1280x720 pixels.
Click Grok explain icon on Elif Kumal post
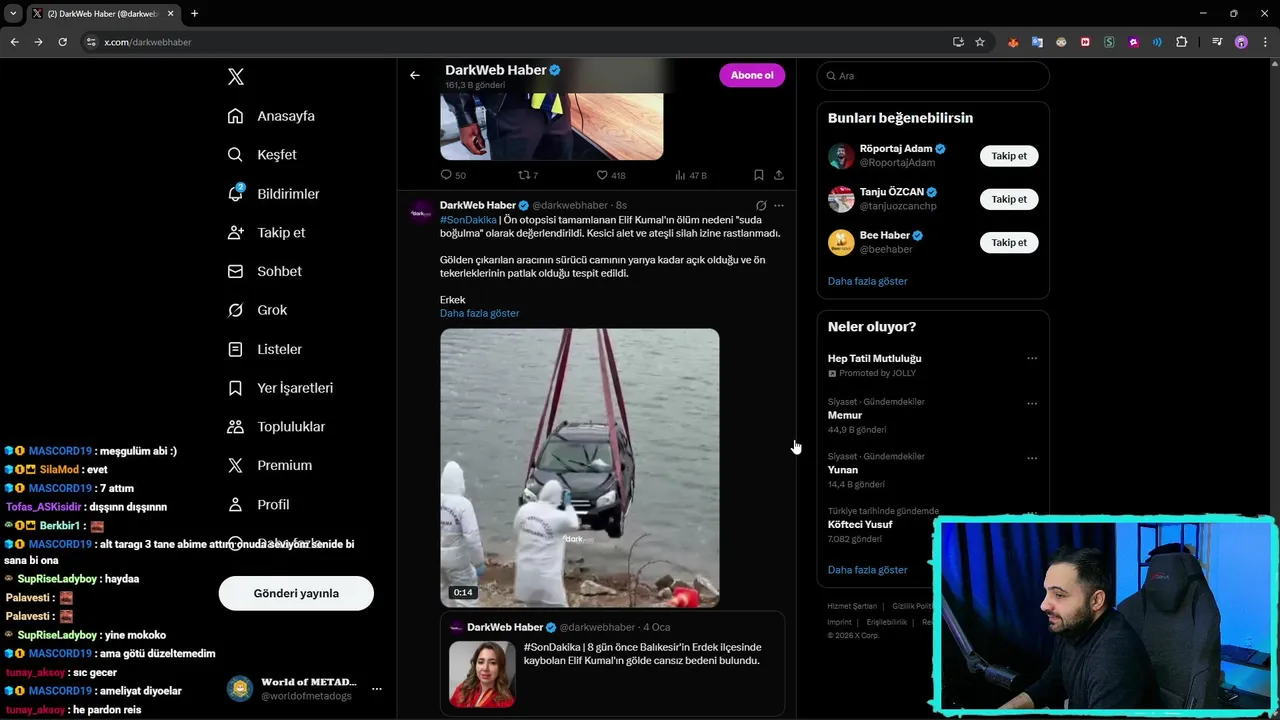pos(761,205)
